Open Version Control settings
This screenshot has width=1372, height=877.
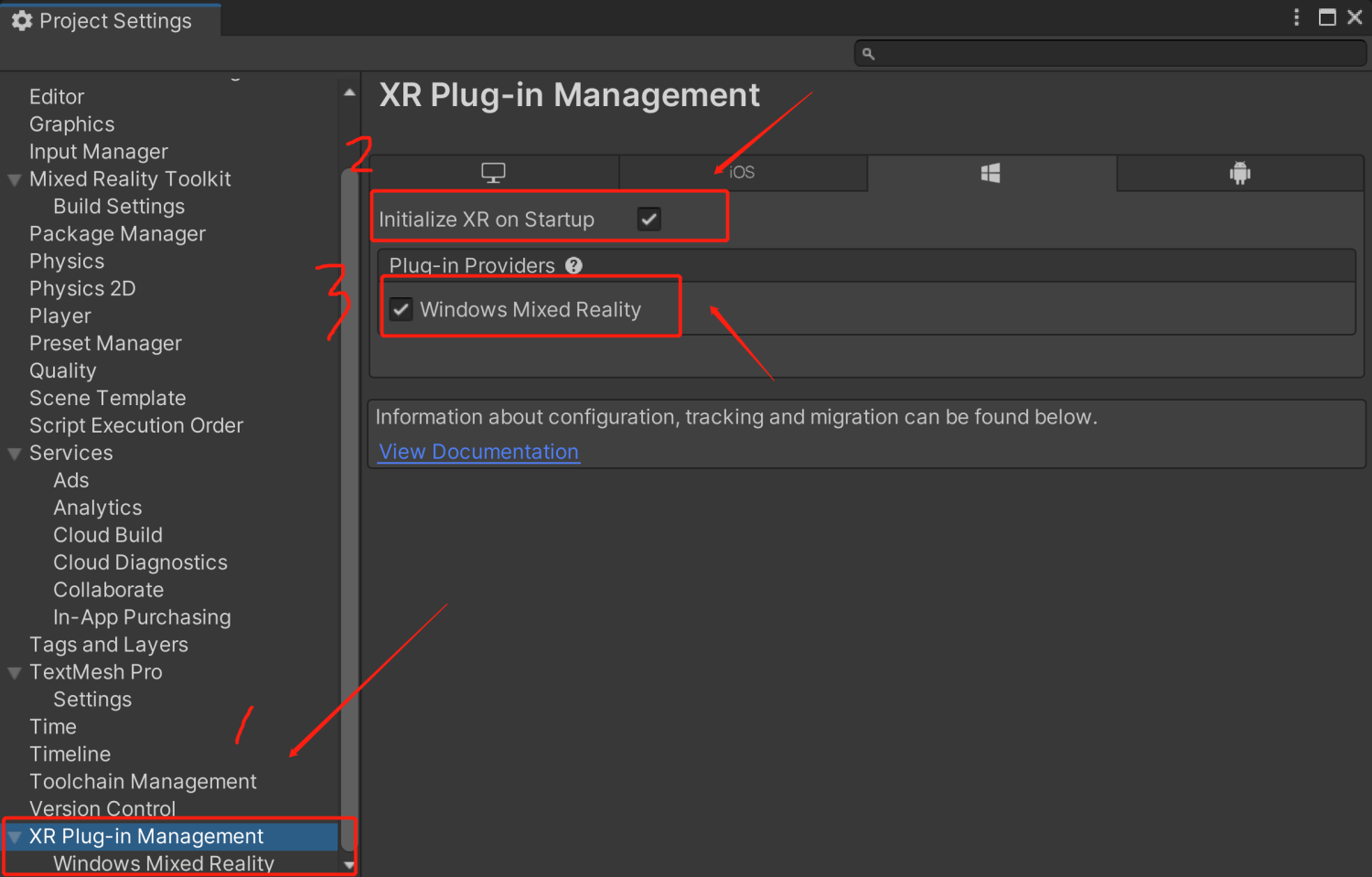(x=102, y=810)
